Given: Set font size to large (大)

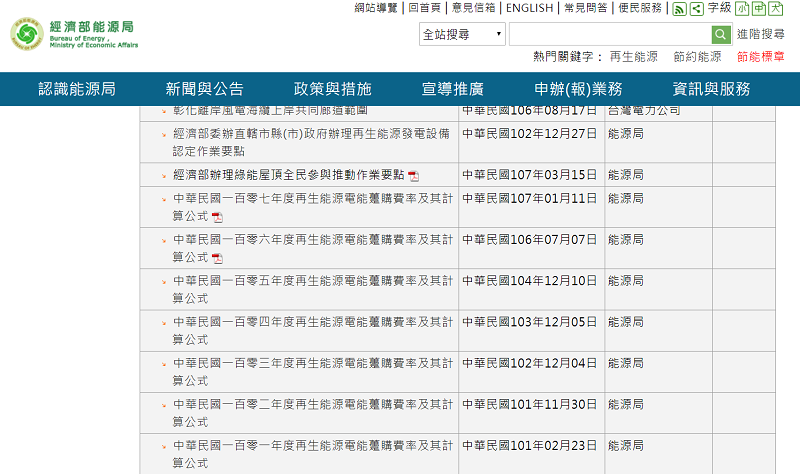Looking at the screenshot, I should point(776,9).
